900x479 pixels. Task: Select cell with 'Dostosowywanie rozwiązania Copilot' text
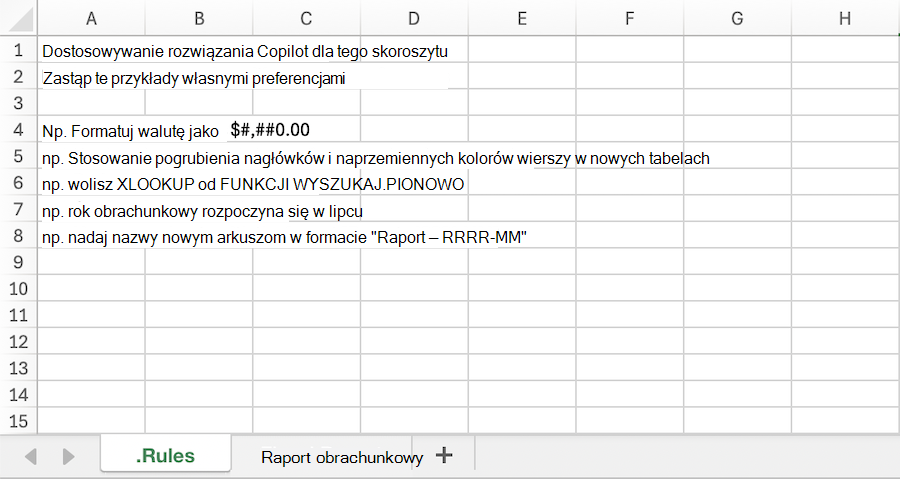(x=245, y=51)
